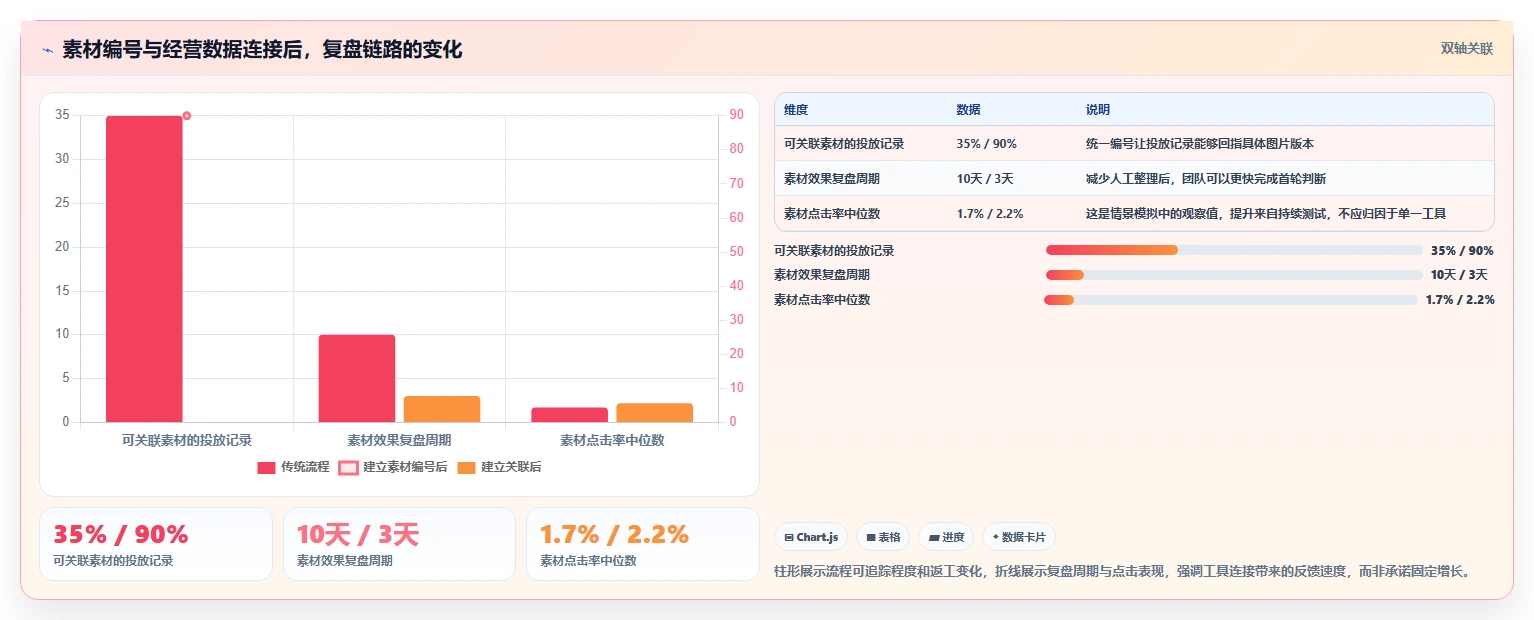
Task: Click the x-axis label 可关联素材的投放记录
Action: tap(187, 440)
